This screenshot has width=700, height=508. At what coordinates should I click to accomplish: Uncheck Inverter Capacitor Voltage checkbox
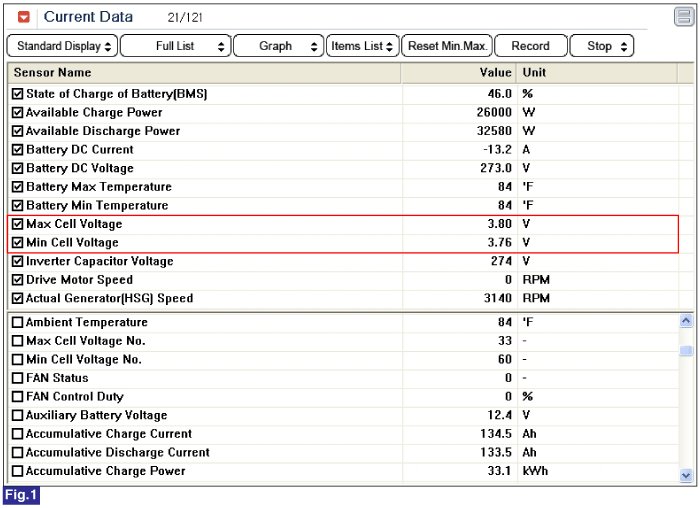tap(17, 261)
